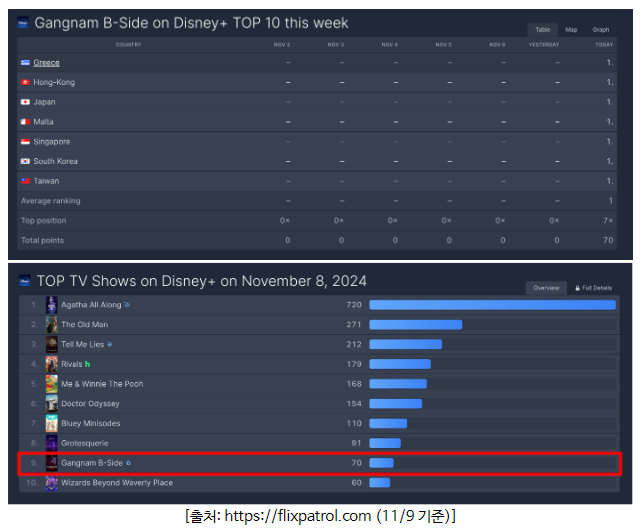
Task: Click the Taiwan flag icon
Action: click(25, 181)
